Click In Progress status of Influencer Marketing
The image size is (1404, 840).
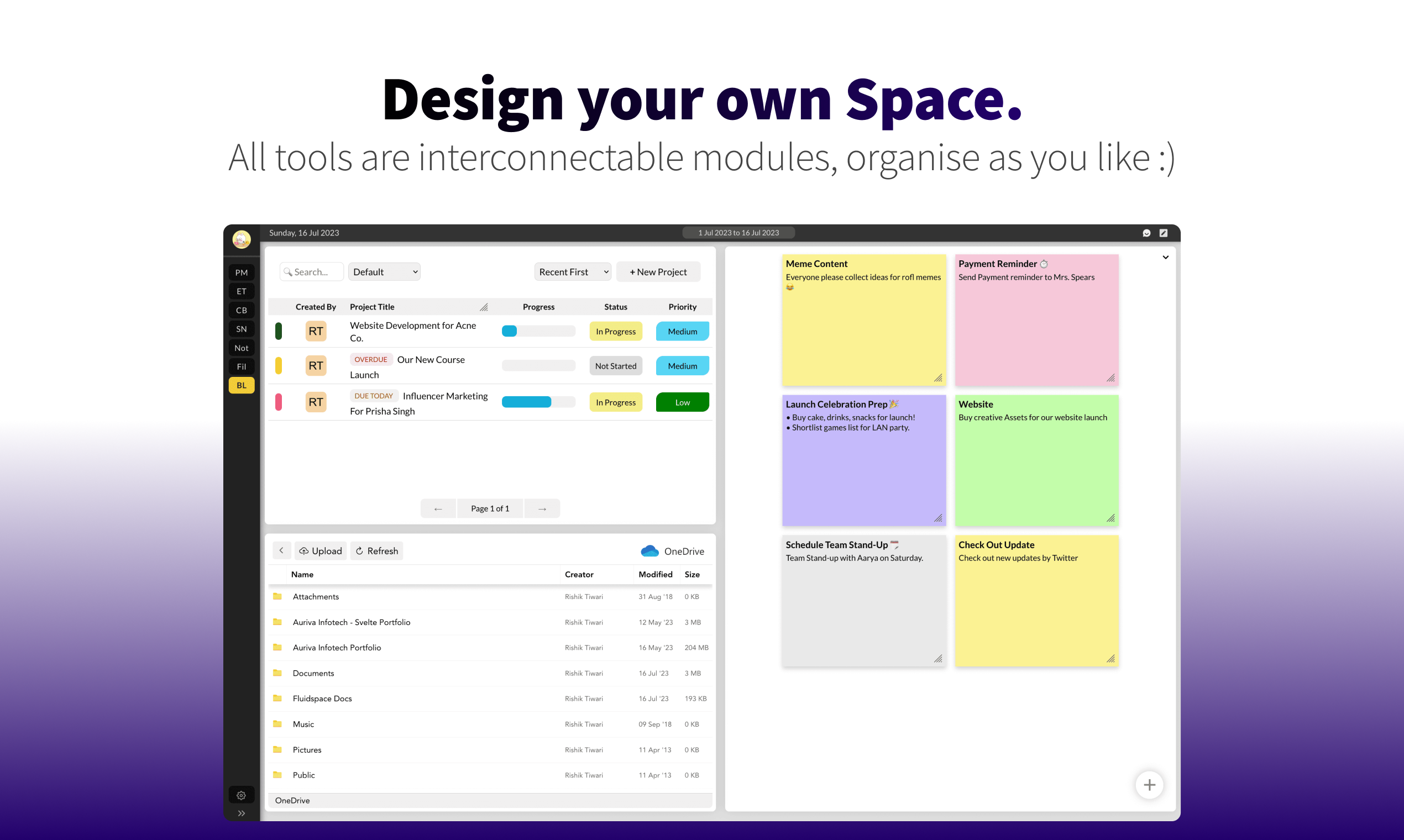click(615, 402)
